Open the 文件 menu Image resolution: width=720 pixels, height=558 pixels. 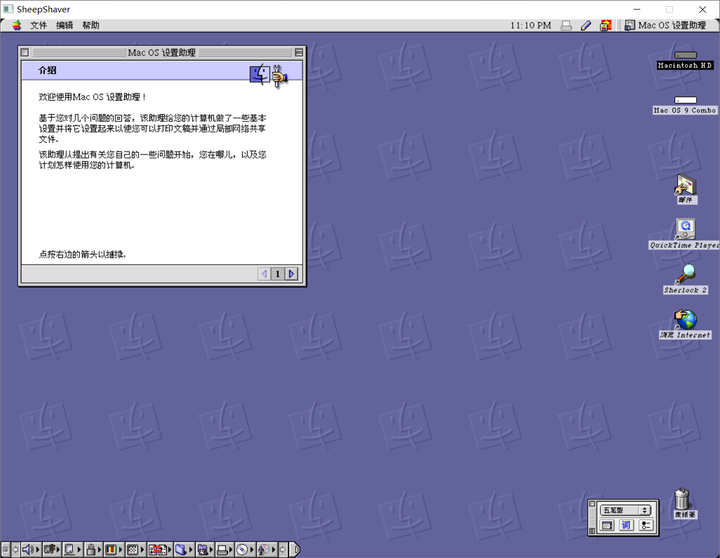(x=39, y=25)
